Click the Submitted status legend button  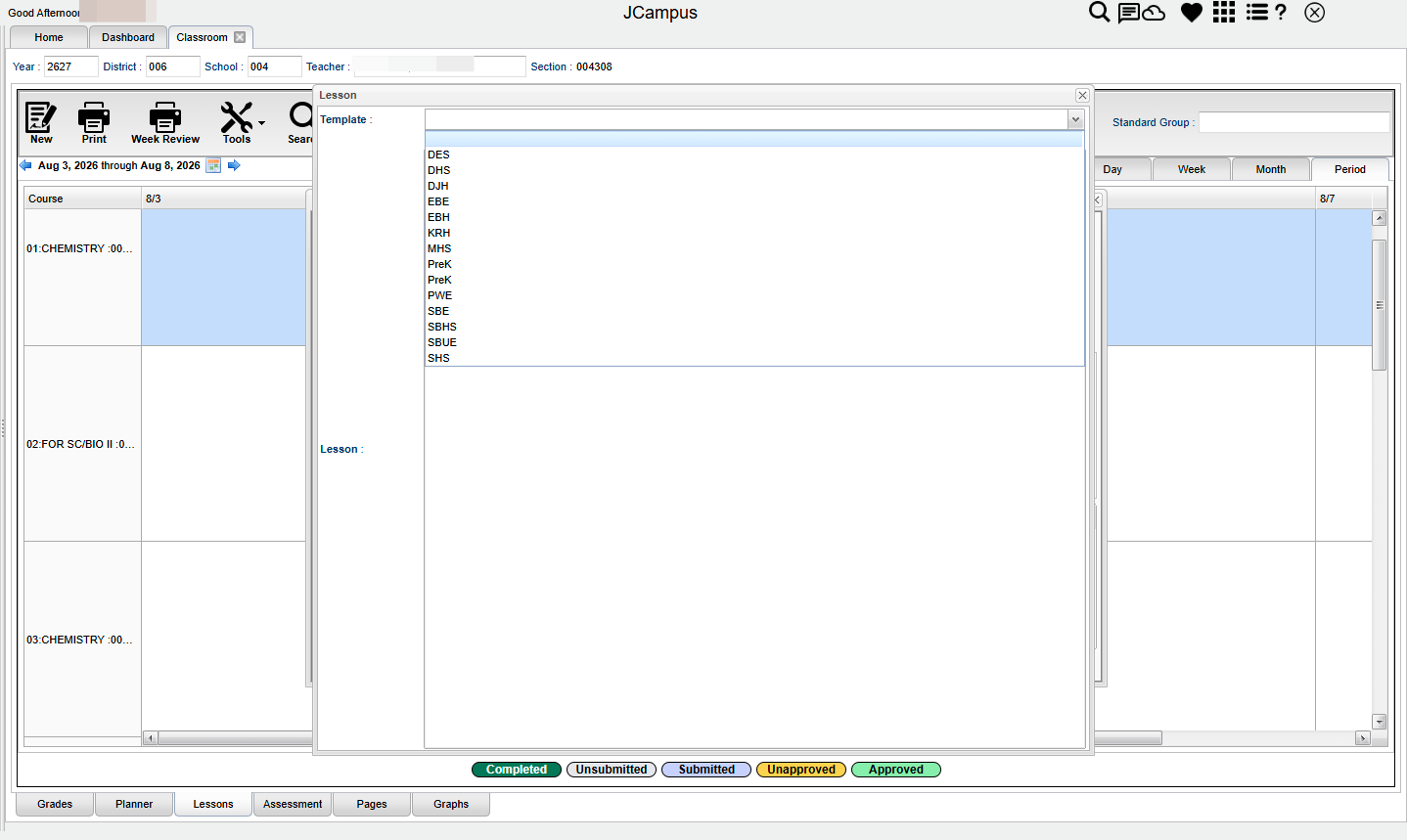(706, 770)
